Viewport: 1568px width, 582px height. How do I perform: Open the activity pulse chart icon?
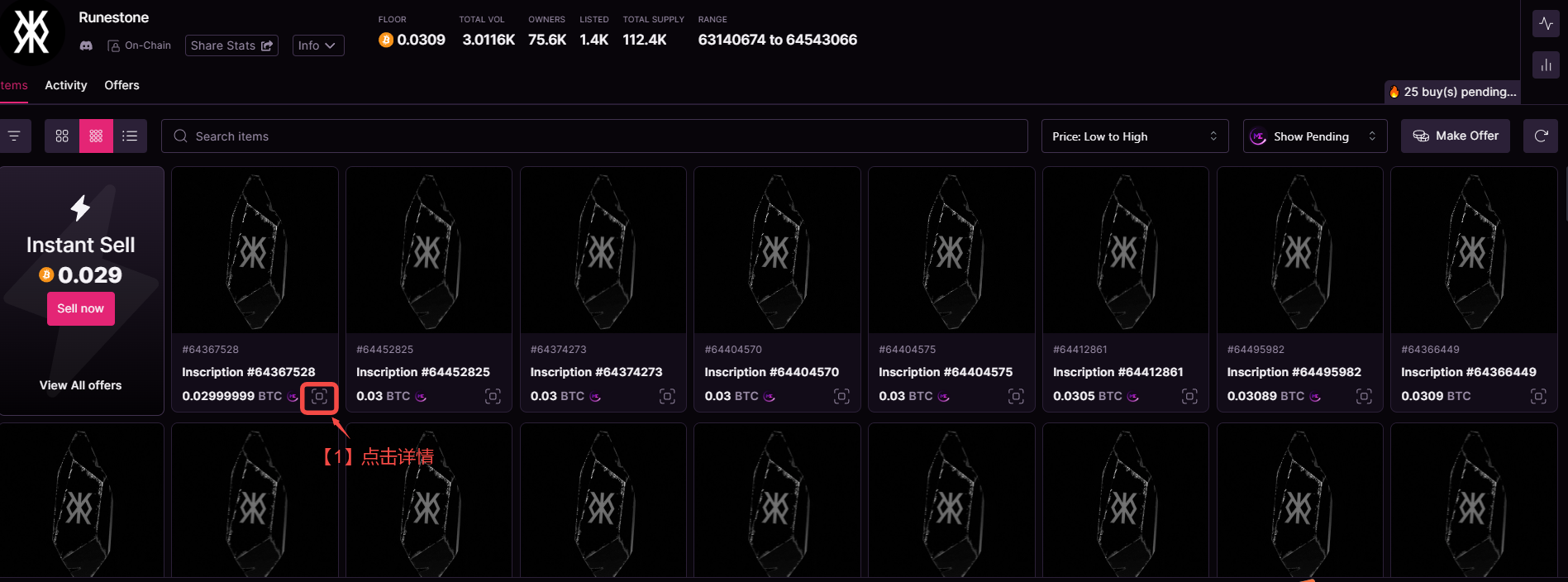(x=1546, y=24)
